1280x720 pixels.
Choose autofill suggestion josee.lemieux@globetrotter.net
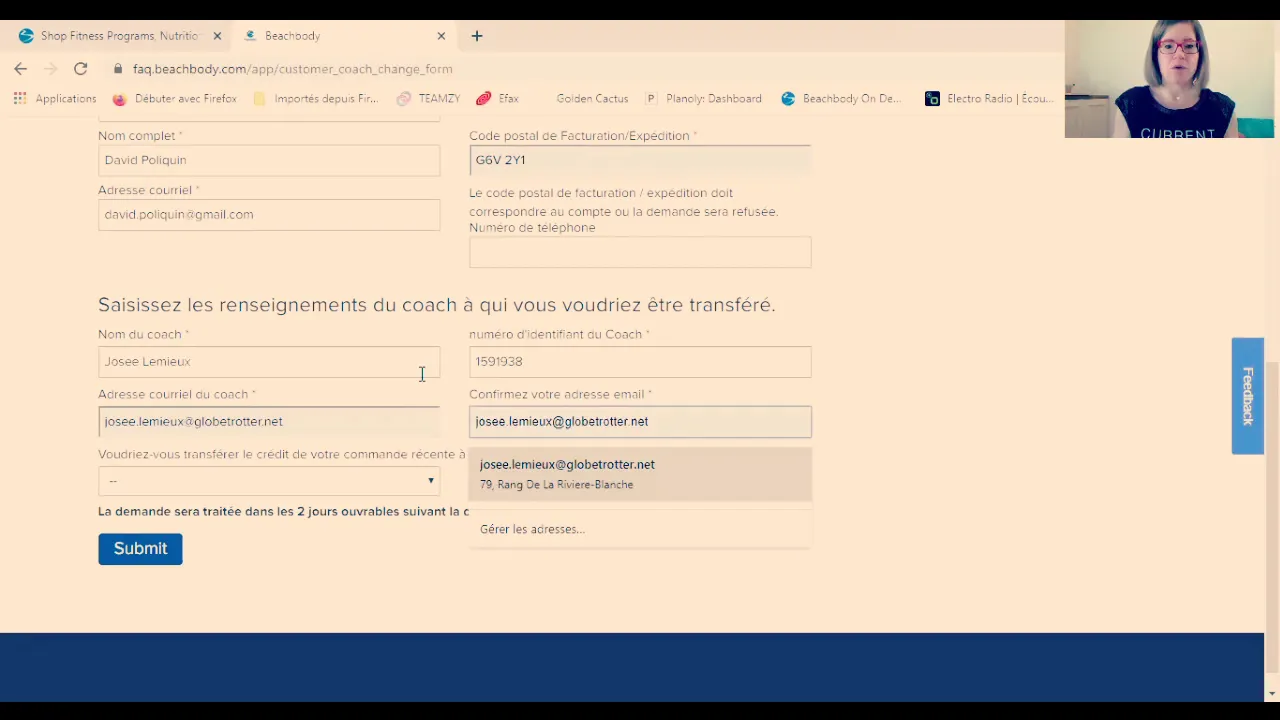click(640, 474)
